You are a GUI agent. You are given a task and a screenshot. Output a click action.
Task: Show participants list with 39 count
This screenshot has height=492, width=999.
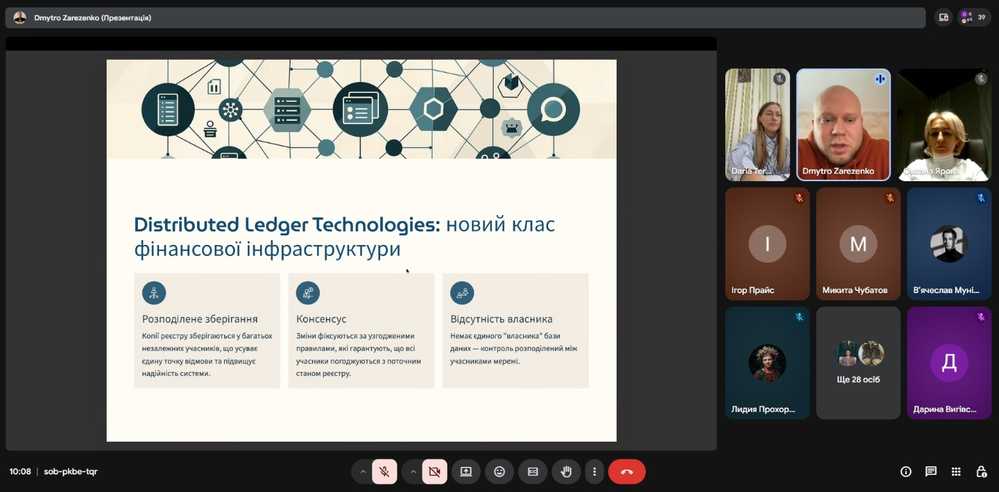[x=973, y=17]
